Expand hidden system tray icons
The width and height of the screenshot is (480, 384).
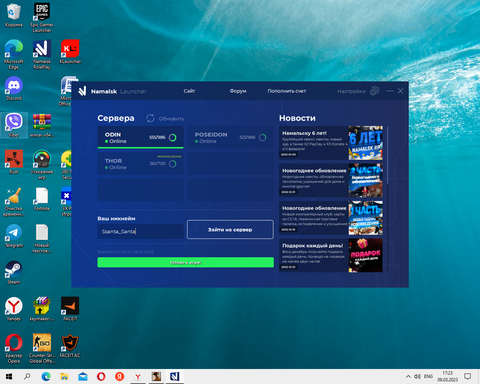click(x=408, y=377)
